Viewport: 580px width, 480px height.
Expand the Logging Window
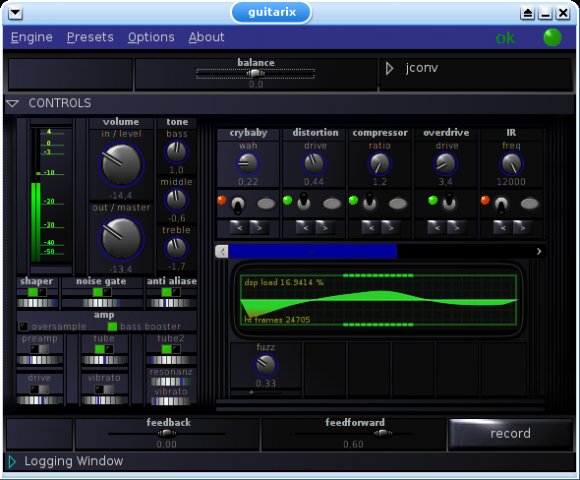(12, 462)
